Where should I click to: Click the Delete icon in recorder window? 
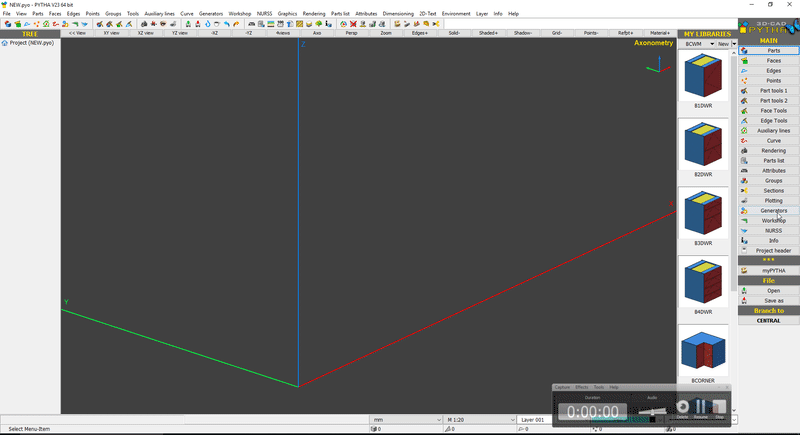click(682, 407)
